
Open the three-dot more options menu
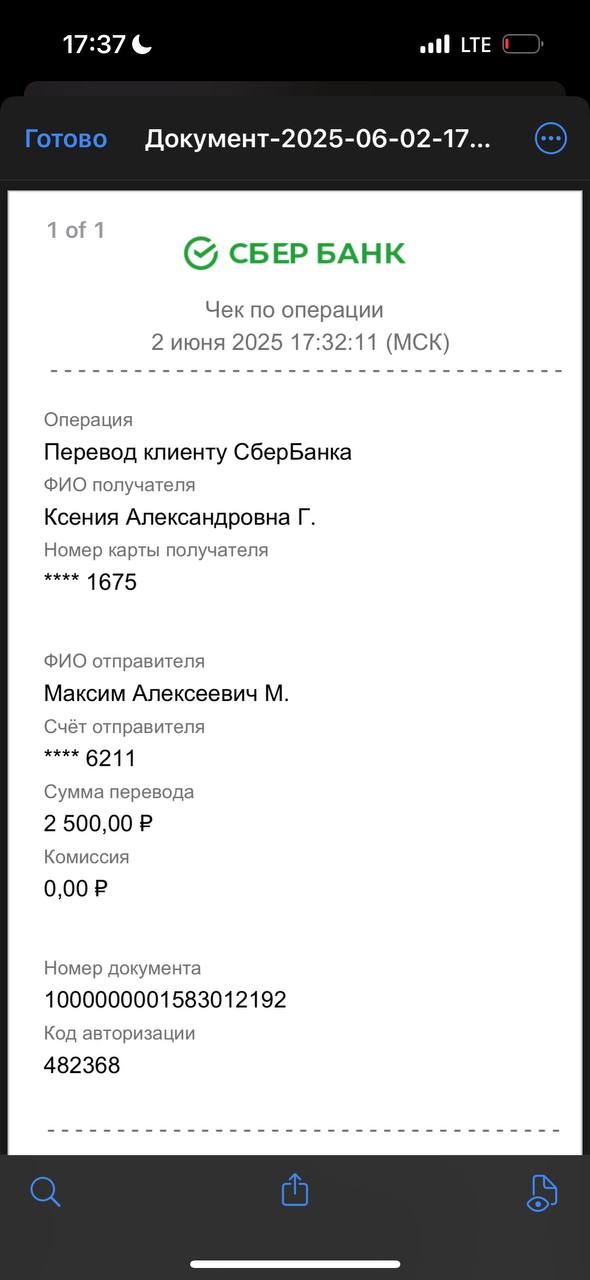551,139
